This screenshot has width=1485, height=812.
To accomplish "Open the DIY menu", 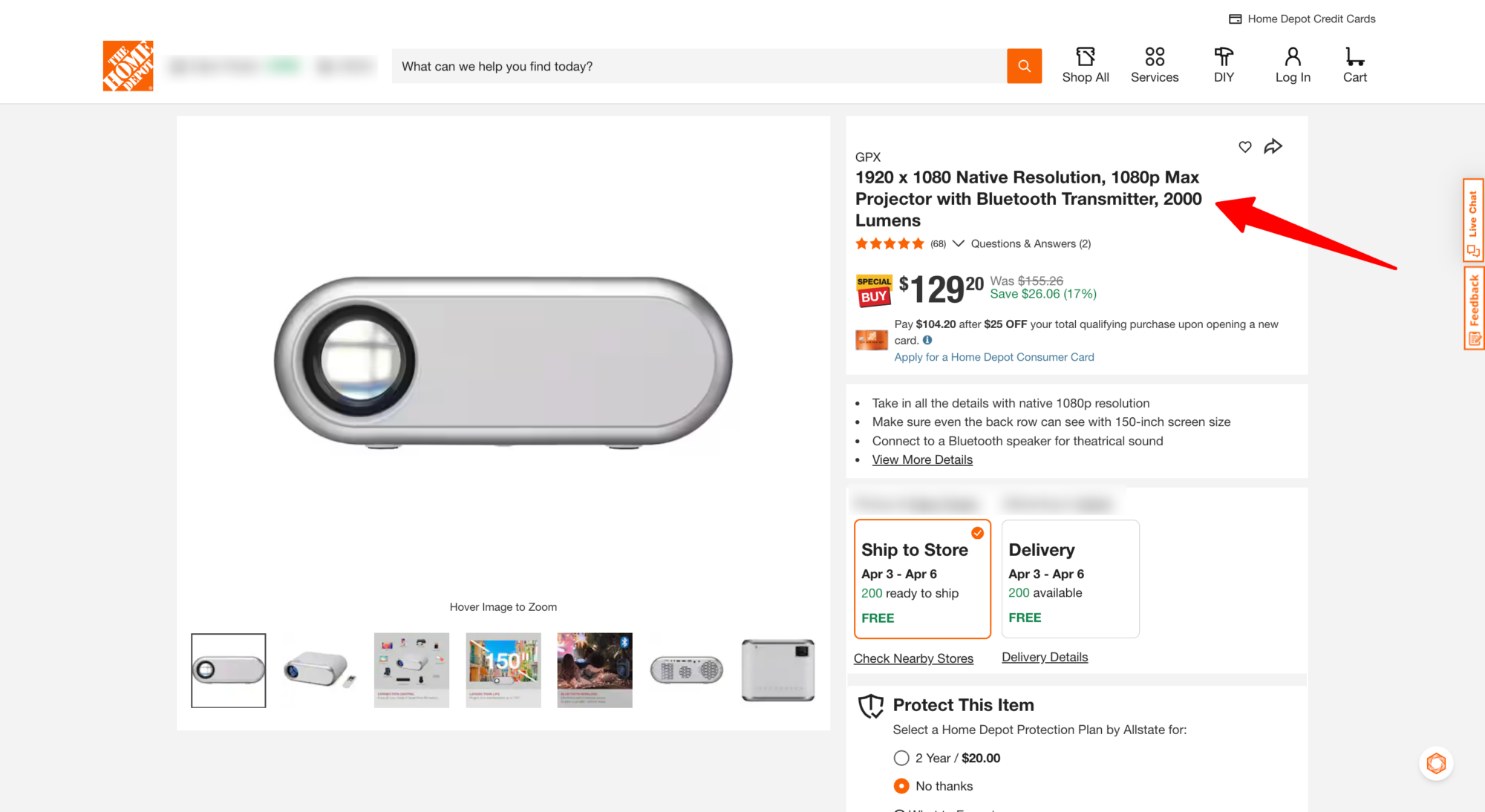I will (1224, 65).
